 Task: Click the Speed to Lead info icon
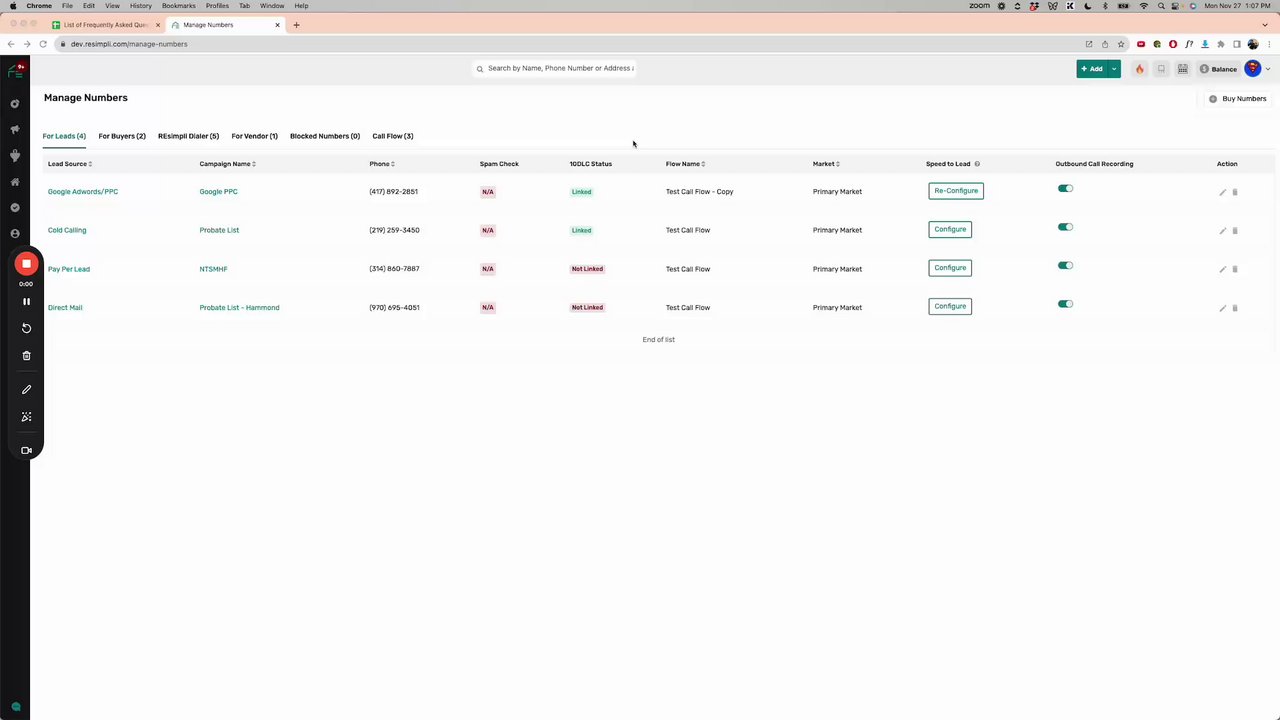point(977,164)
